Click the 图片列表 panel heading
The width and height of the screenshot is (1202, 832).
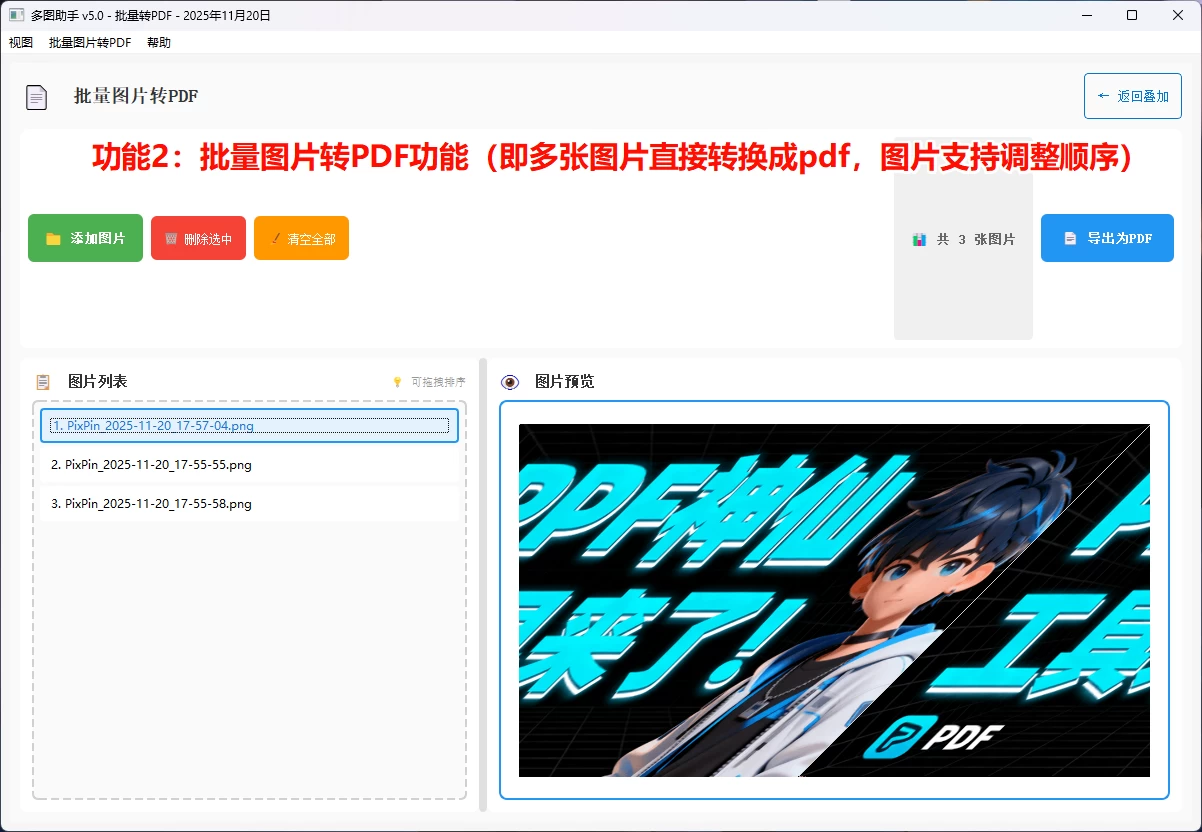98,381
